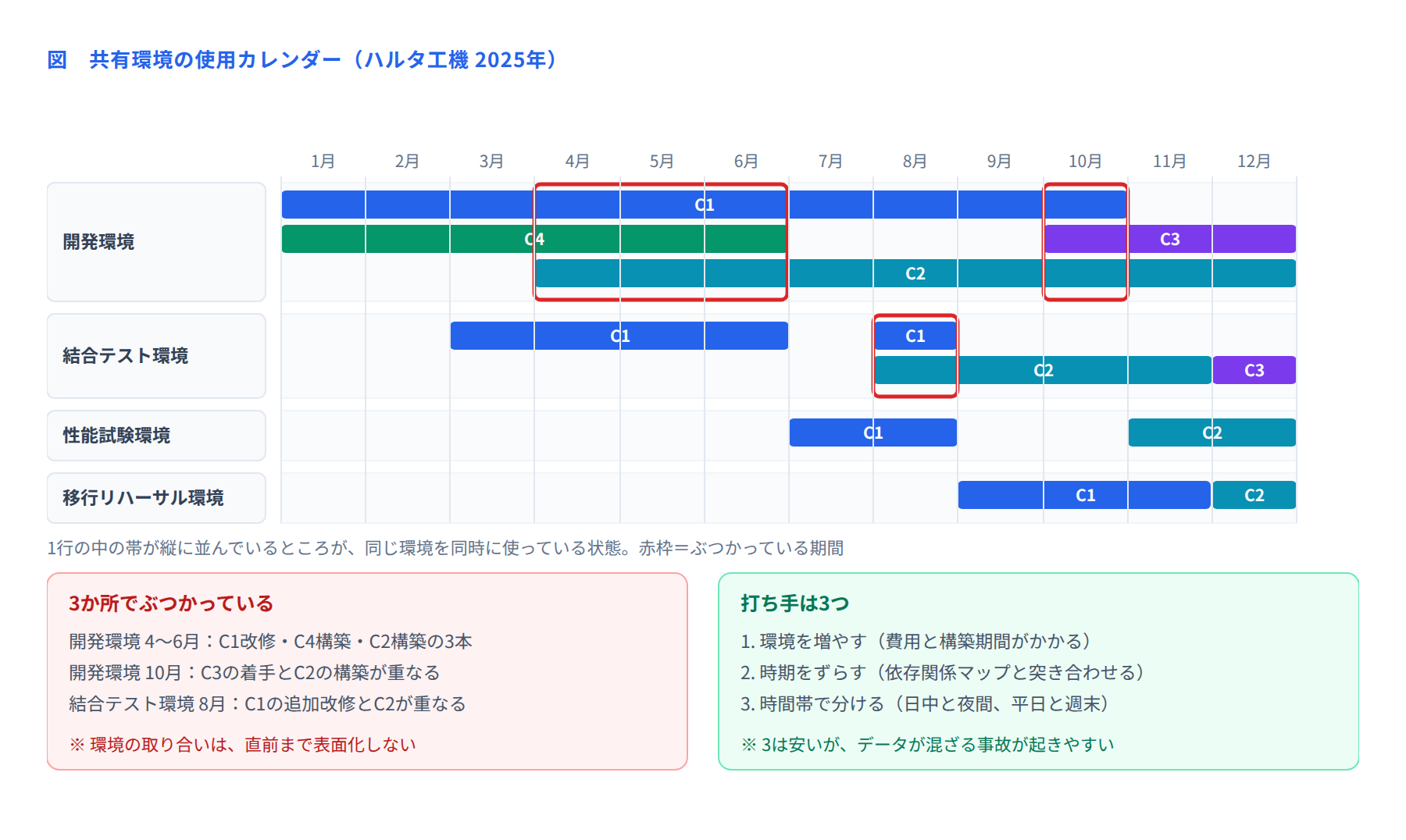Select the teal C2 bar in 結合テスト環境

pyautogui.click(x=1043, y=370)
